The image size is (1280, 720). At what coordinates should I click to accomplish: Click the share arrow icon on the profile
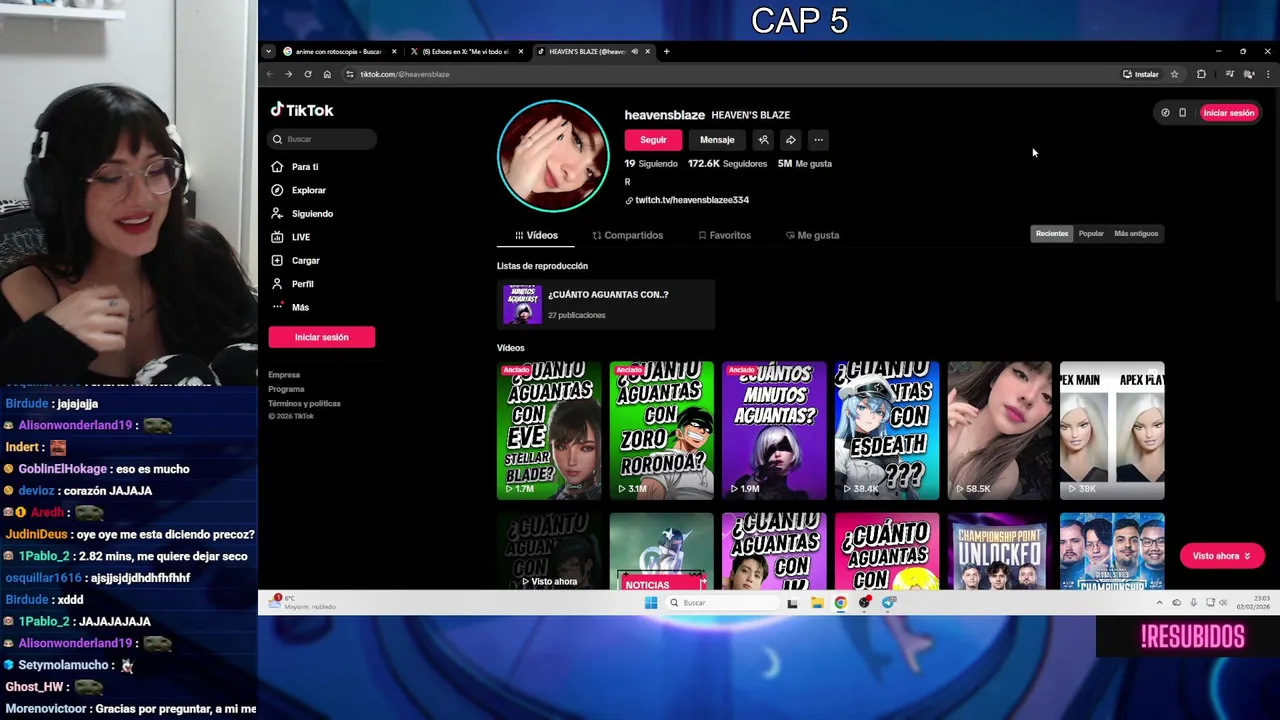click(x=790, y=140)
